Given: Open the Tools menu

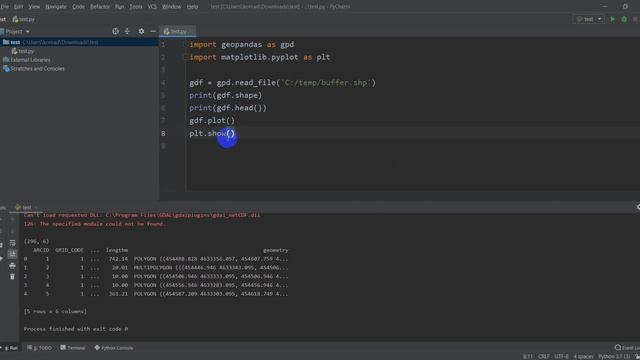Looking at the screenshot, I should click(x=136, y=7).
